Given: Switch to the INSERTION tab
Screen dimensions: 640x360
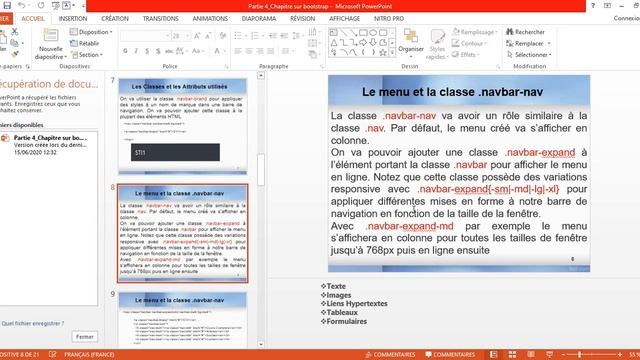Looking at the screenshot, I should click(x=73, y=19).
